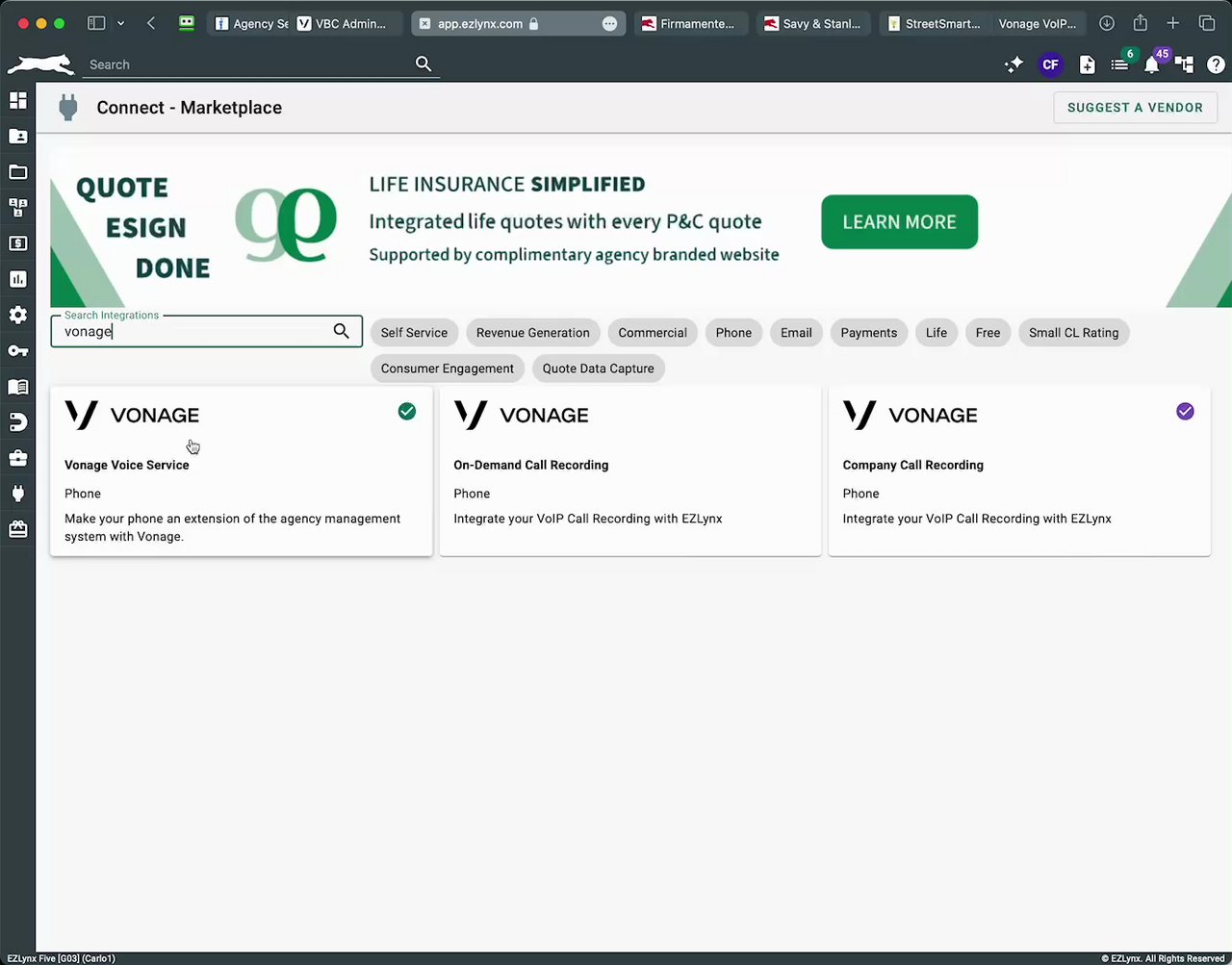Filter by Revenue Generation chip
The image size is (1232, 965).
pos(532,333)
